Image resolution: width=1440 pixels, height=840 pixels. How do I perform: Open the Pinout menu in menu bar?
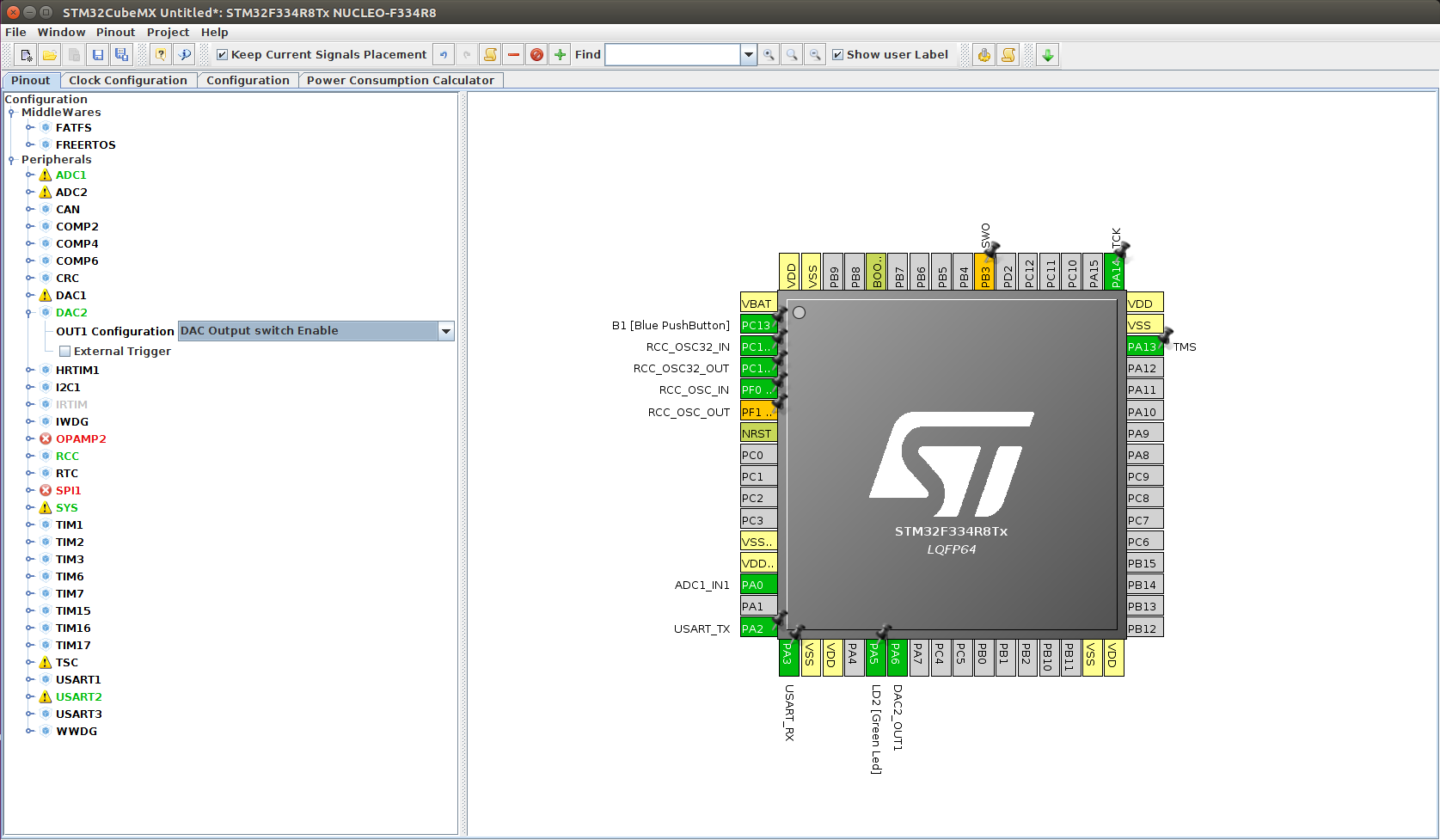pos(115,32)
